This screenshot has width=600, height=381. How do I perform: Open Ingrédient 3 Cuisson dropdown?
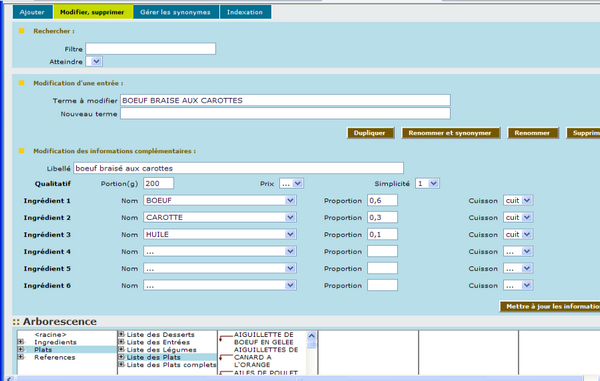click(518, 234)
